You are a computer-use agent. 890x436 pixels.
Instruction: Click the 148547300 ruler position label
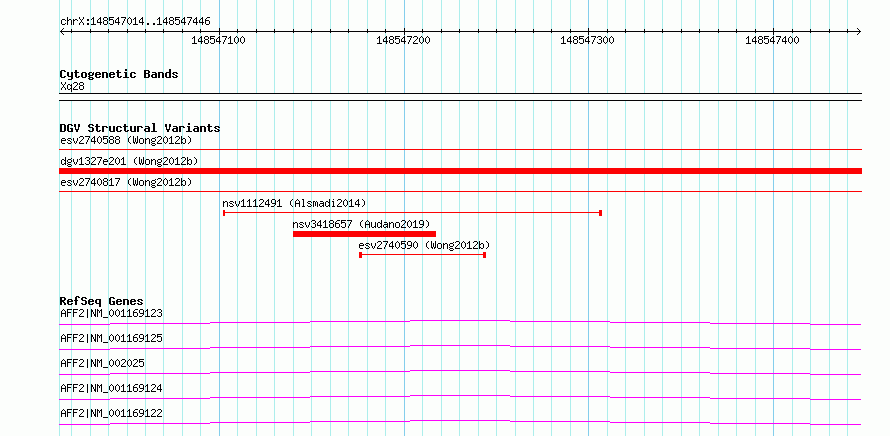coord(587,40)
